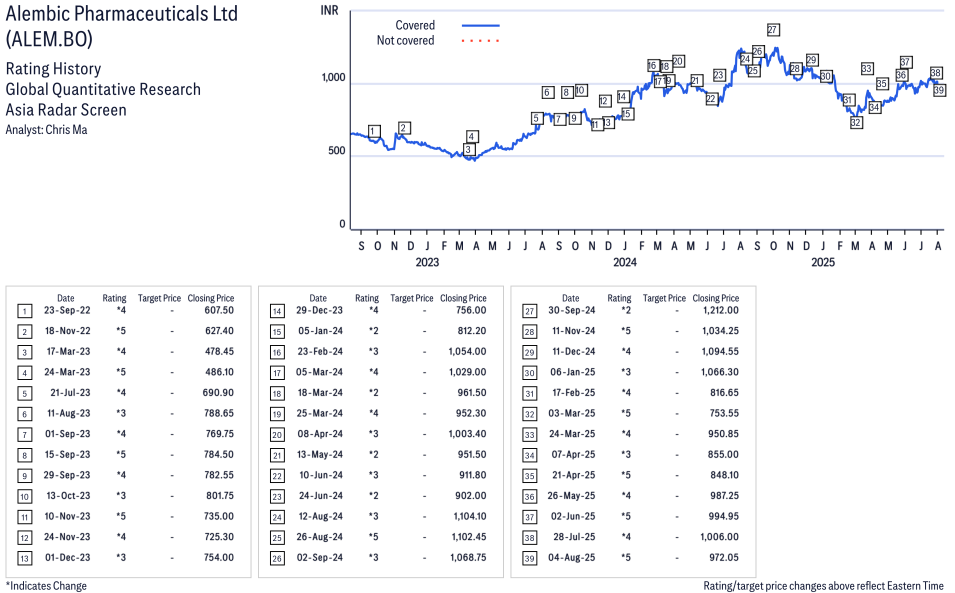Select the 'Global Quantitative Research' line

103,89
